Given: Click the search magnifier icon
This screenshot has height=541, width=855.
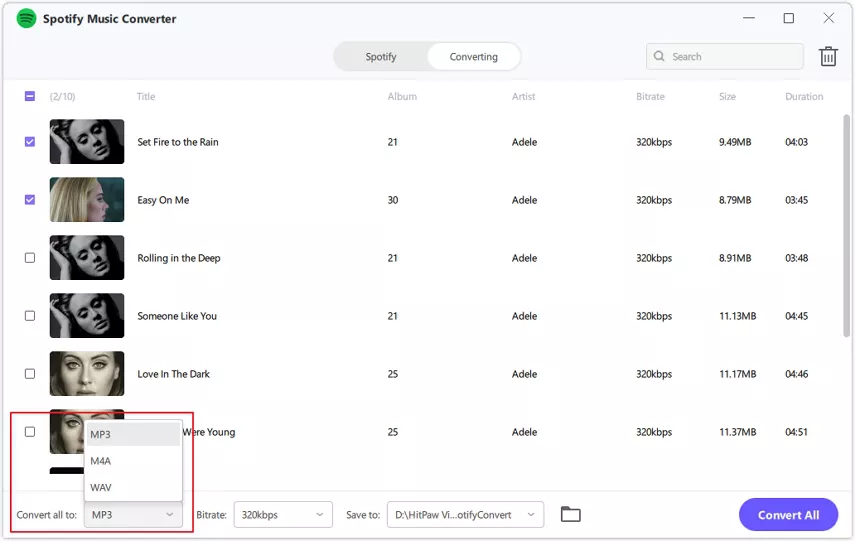Looking at the screenshot, I should (660, 57).
